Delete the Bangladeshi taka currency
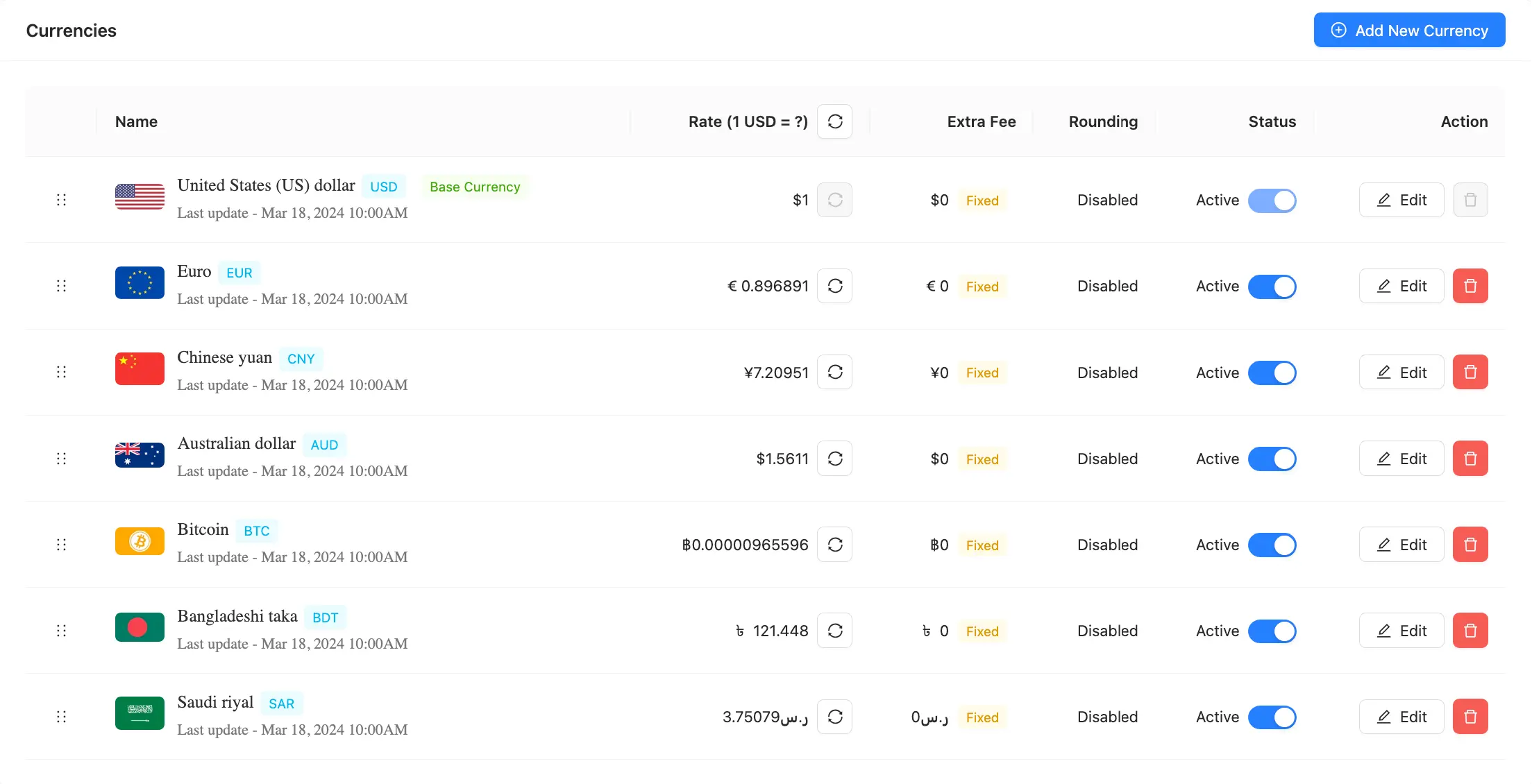1532x784 pixels. (1470, 631)
